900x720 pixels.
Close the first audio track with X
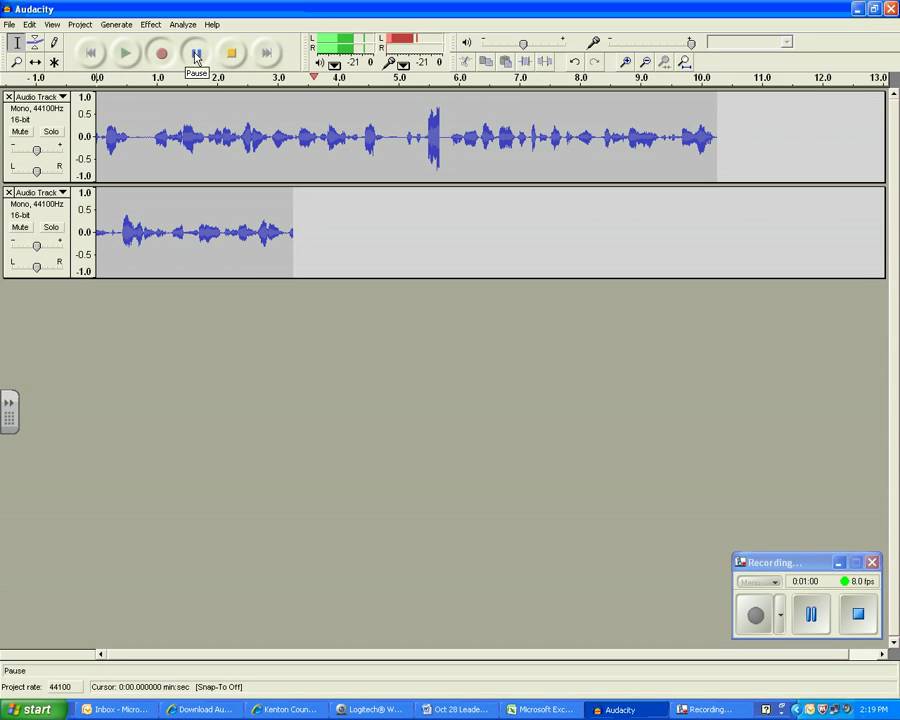click(9, 96)
